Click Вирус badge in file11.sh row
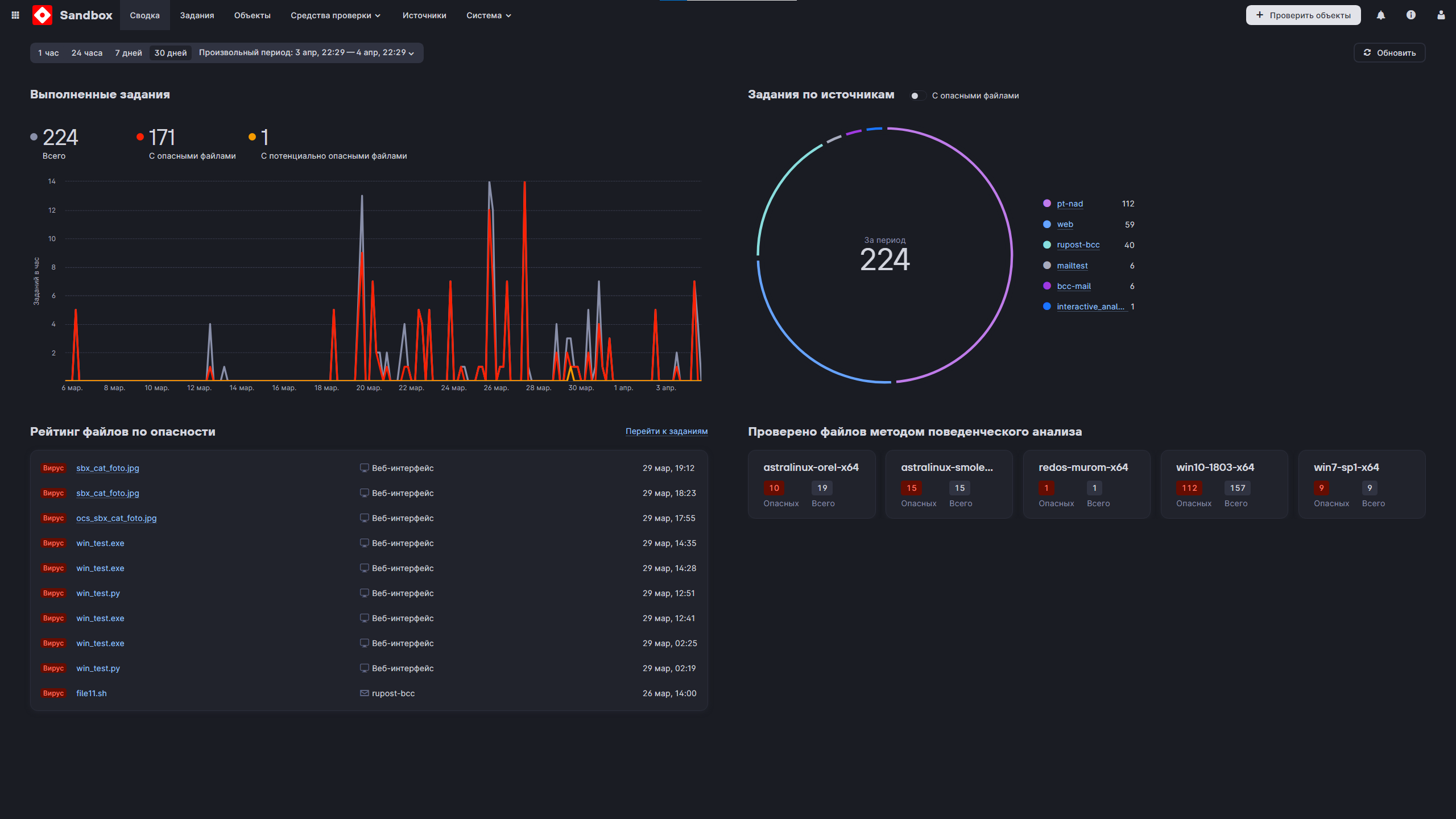This screenshot has width=1456, height=819. pyautogui.click(x=53, y=693)
